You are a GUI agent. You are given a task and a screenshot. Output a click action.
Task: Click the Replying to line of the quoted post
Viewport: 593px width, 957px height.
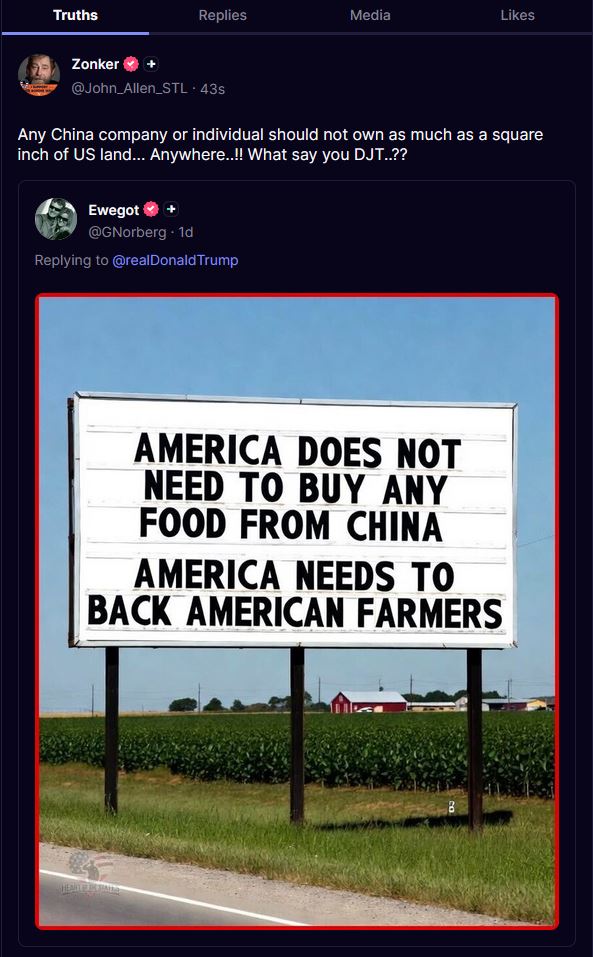[x=137, y=260]
